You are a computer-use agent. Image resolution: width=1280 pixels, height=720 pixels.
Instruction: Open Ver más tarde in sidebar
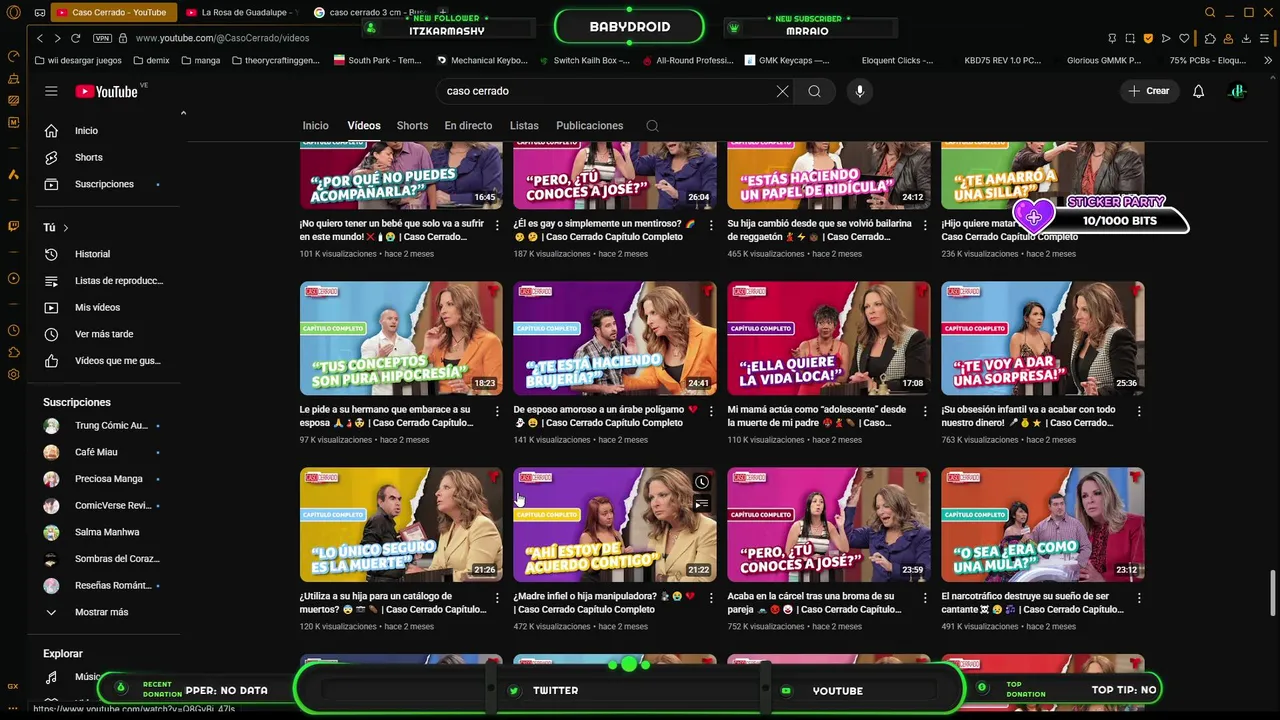pos(104,334)
